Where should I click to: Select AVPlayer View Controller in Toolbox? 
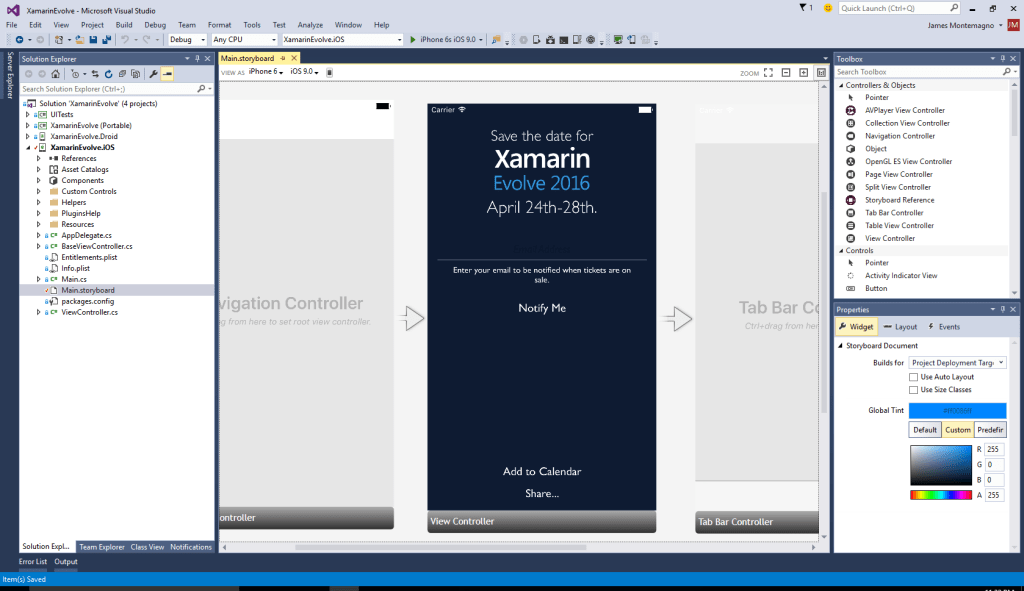coord(904,110)
